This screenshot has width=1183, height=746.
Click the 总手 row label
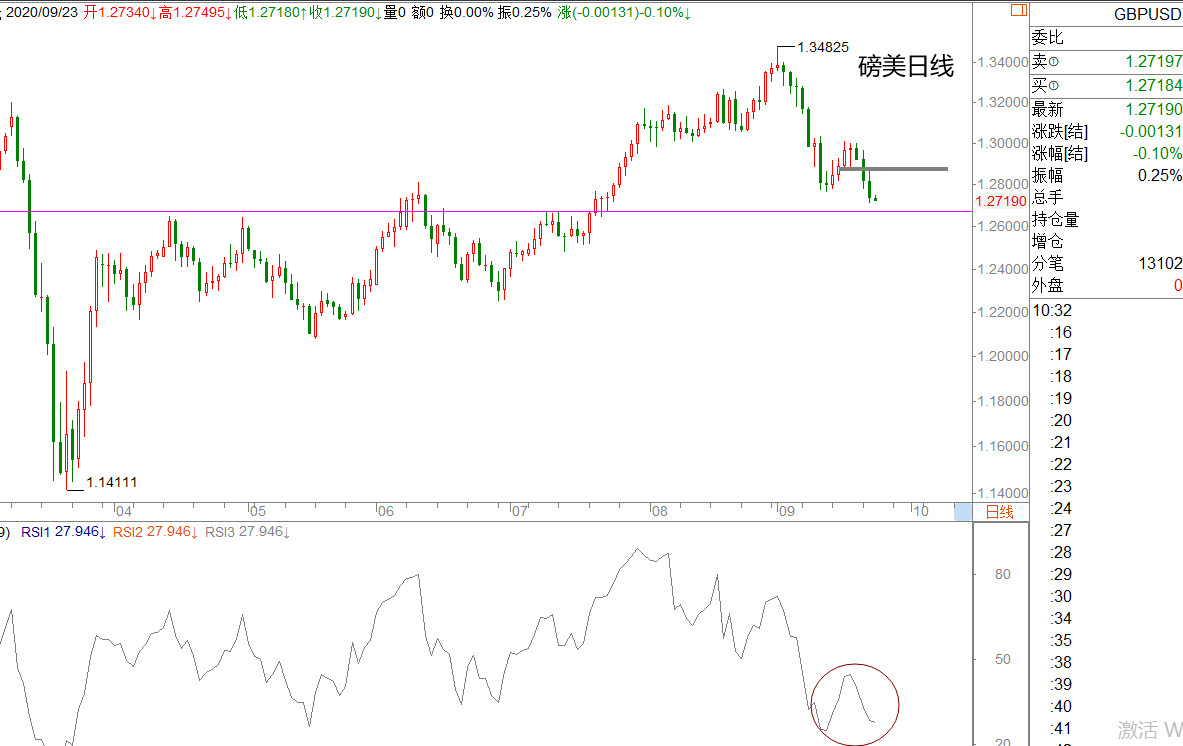[x=1047, y=198]
